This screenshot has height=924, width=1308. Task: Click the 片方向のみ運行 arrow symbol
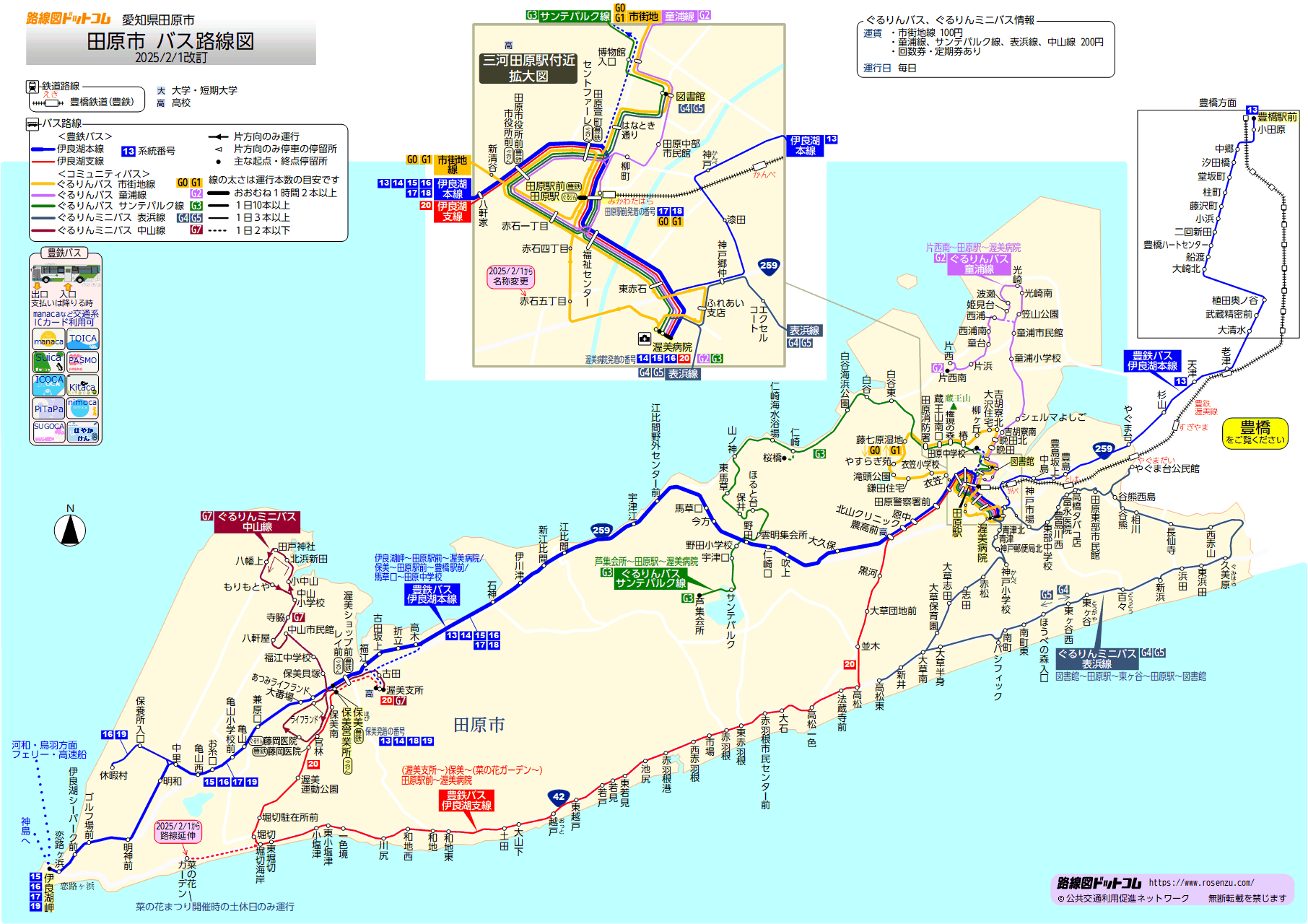pos(219,136)
